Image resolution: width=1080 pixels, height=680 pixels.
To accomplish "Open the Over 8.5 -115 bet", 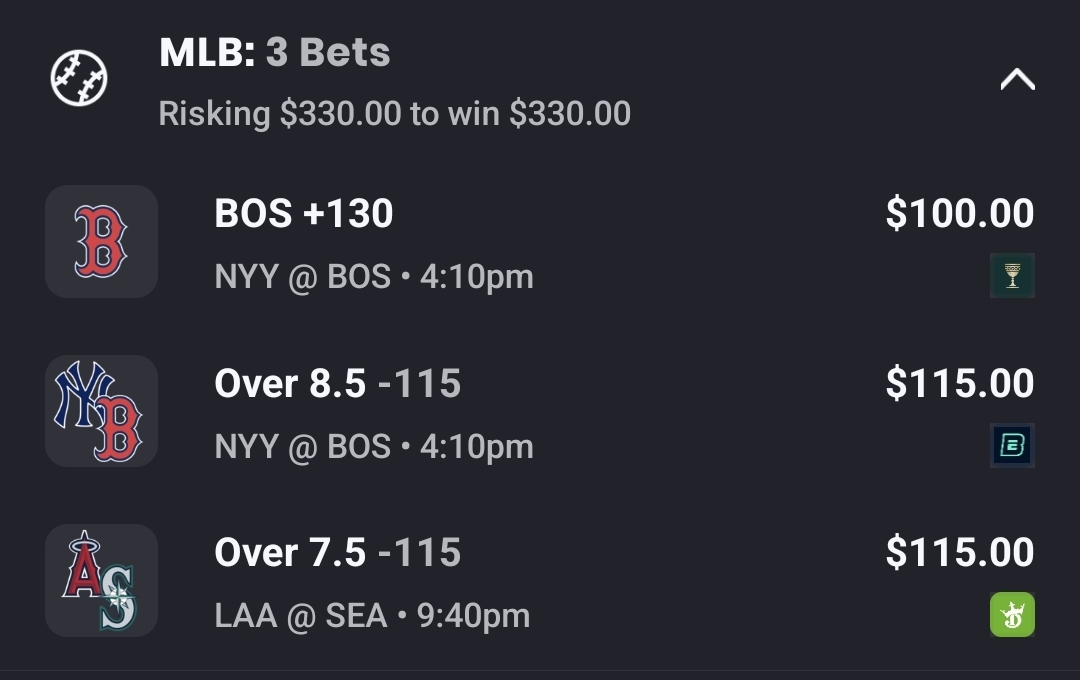I will (337, 384).
